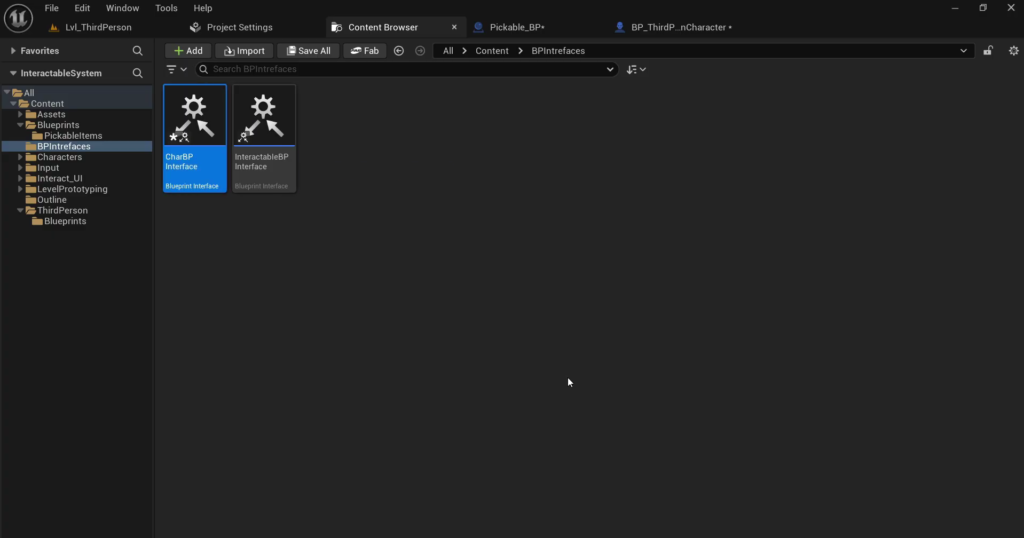Expand the Favorites section
The height and width of the screenshot is (538, 1024).
point(12,51)
